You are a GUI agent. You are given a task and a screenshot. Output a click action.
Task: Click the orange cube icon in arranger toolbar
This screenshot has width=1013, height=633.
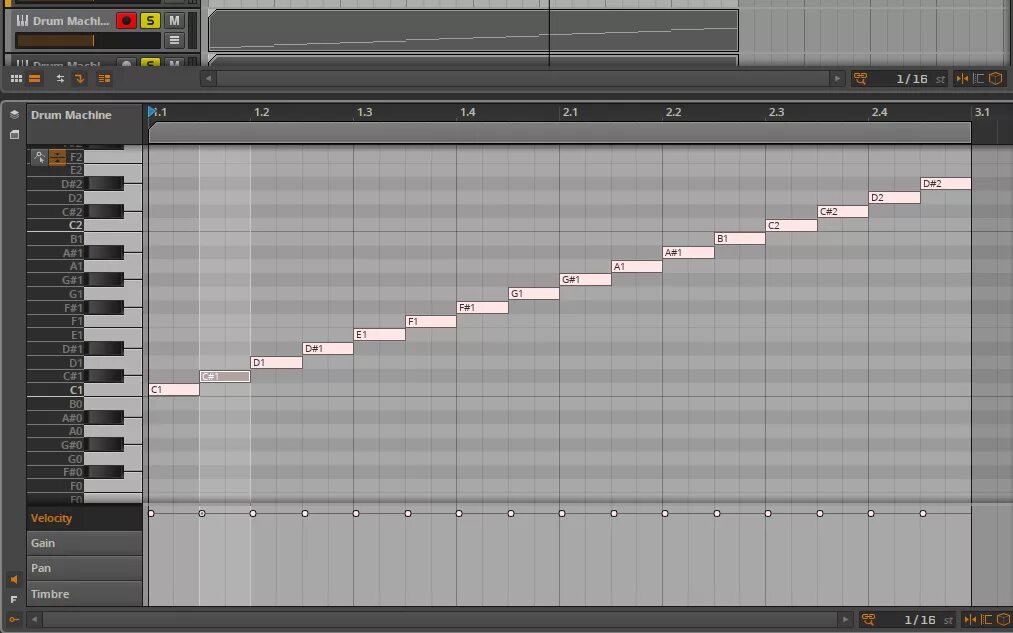[996, 79]
